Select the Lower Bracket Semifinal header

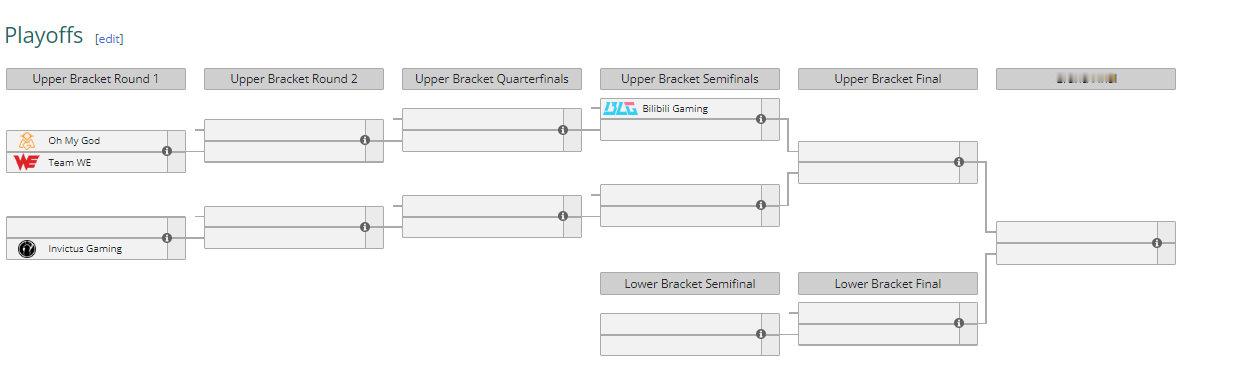pyautogui.click(x=690, y=284)
